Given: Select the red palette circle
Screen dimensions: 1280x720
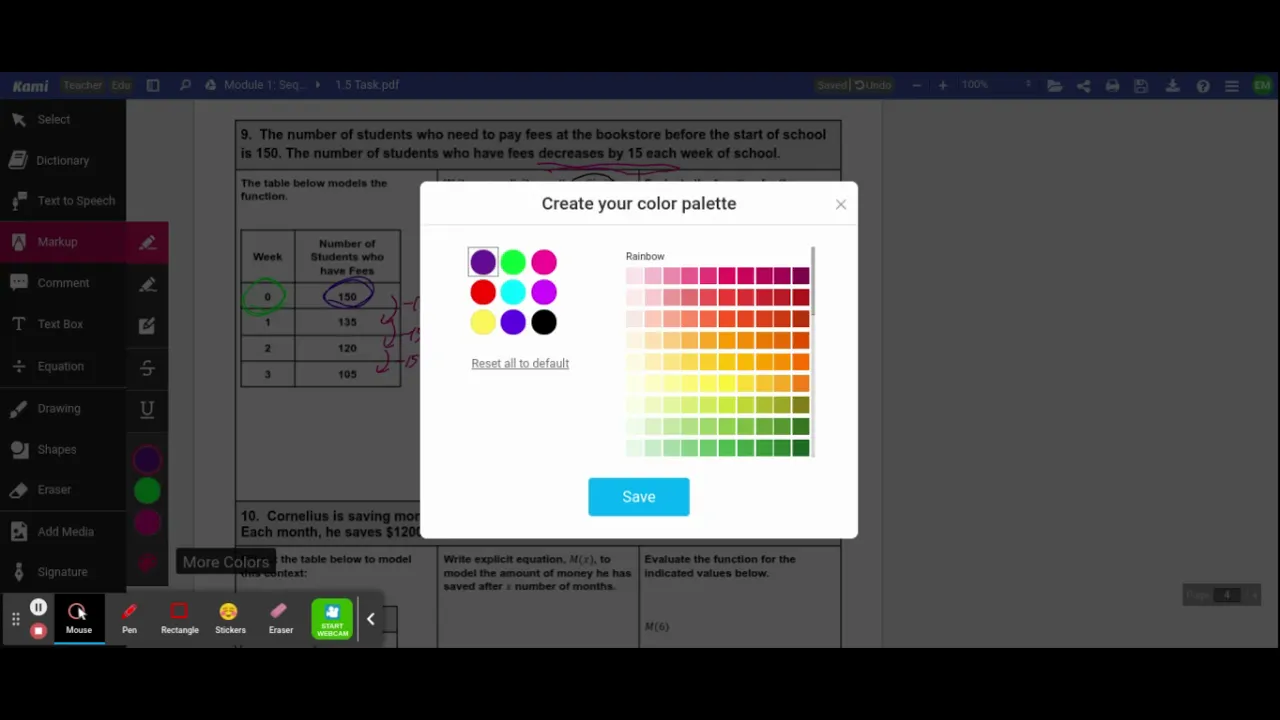Looking at the screenshot, I should click(x=483, y=292).
